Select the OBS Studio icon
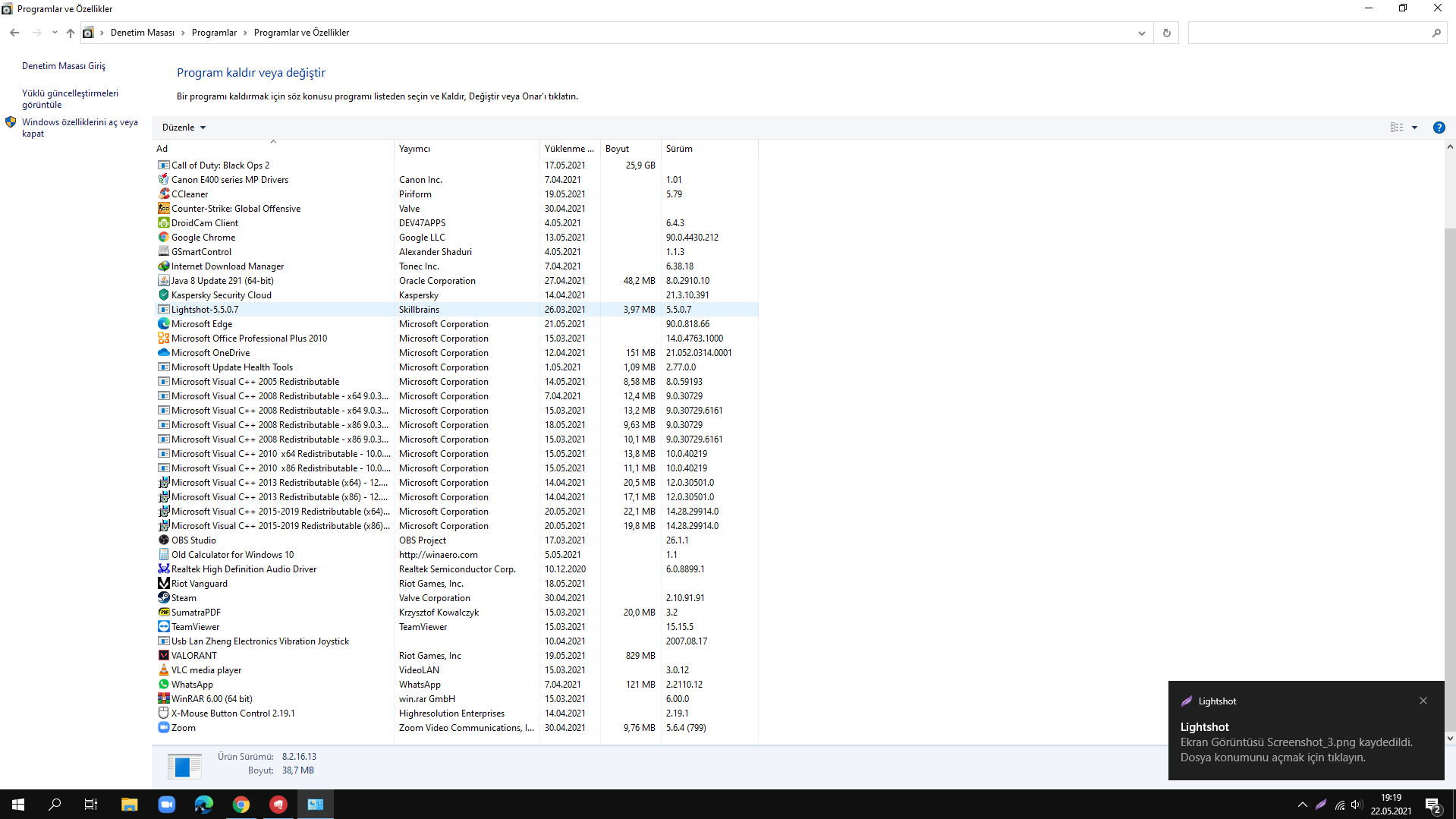This screenshot has height=819, width=1456. (x=163, y=540)
